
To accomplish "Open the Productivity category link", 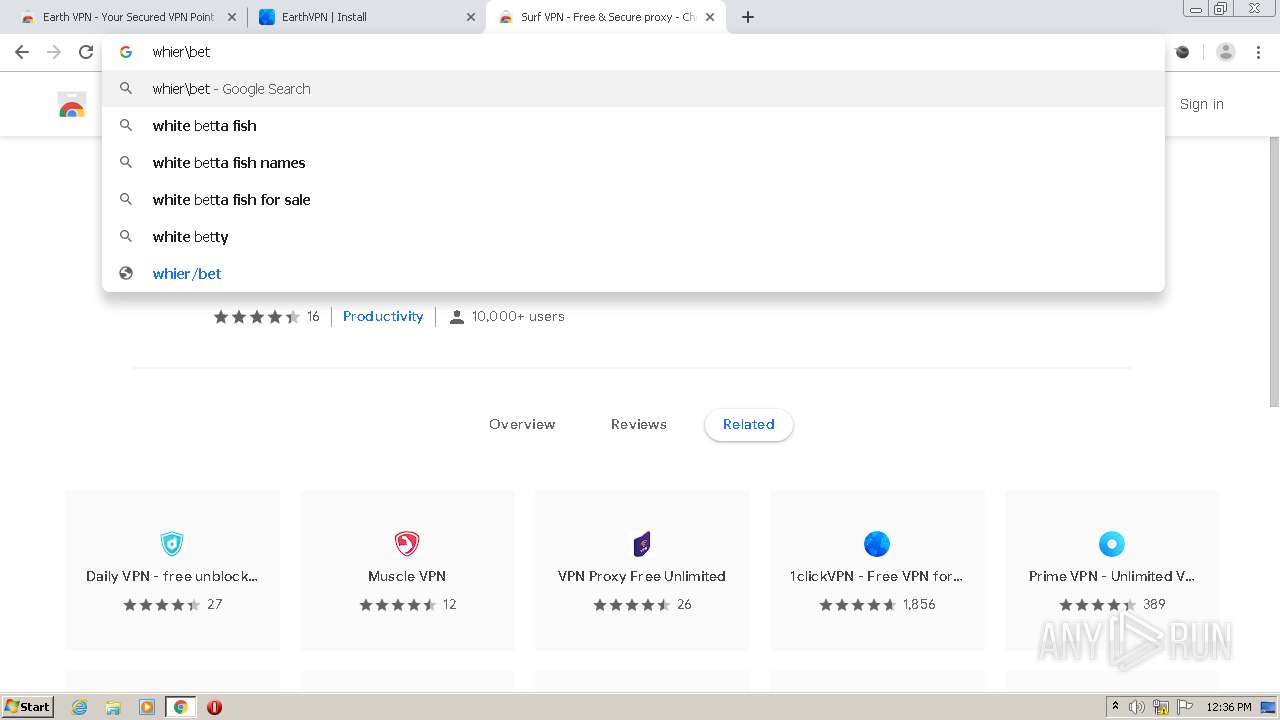I will click(383, 316).
